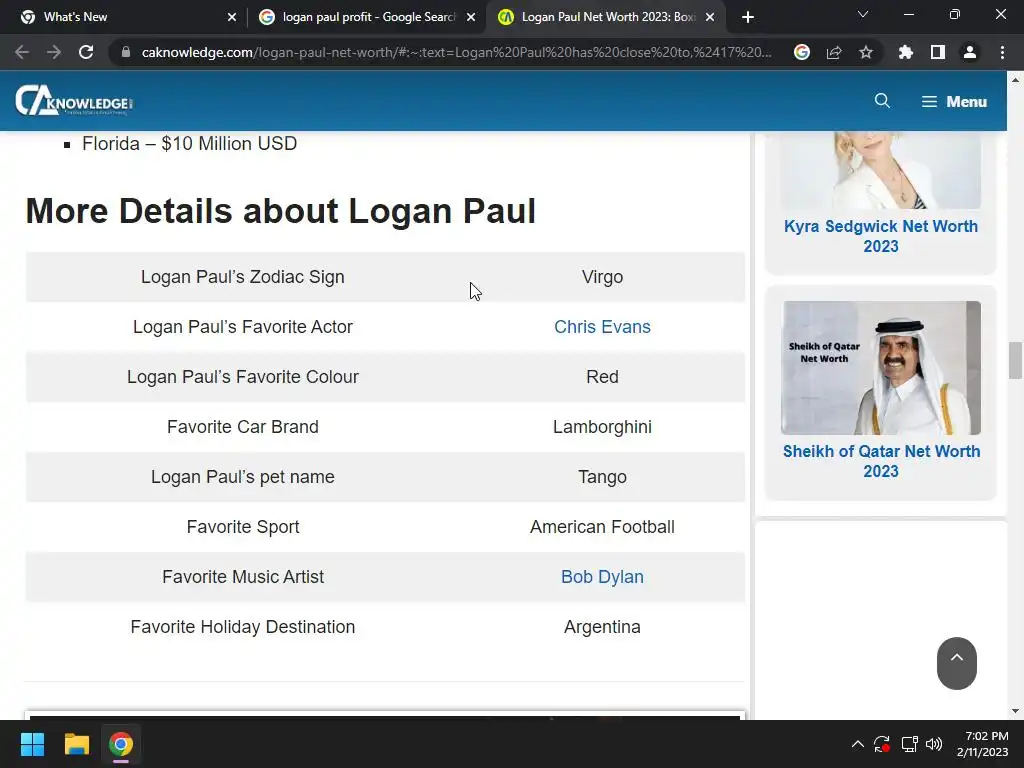The image size is (1024, 768).
Task: Open Sheikh of Qatar Net Worth 2023 link
Action: click(881, 461)
